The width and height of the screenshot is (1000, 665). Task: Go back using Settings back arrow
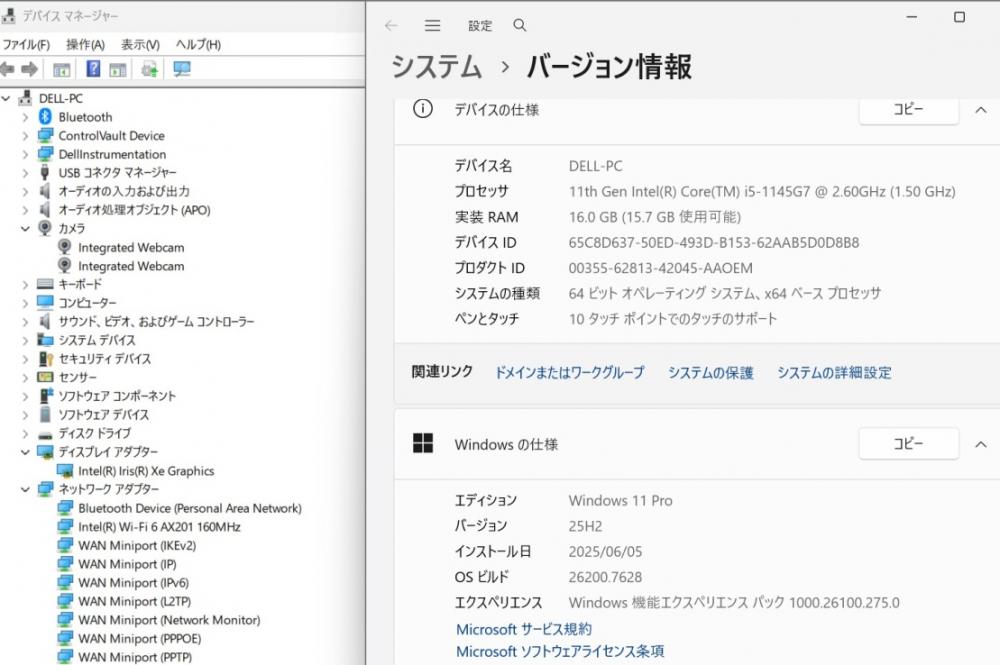click(x=391, y=26)
